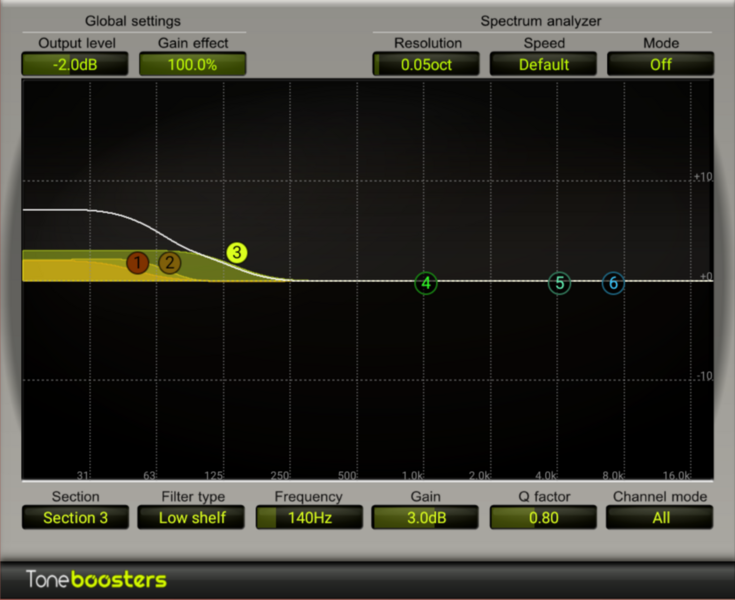Select EQ band node 1
The image size is (735, 600).
137,263
